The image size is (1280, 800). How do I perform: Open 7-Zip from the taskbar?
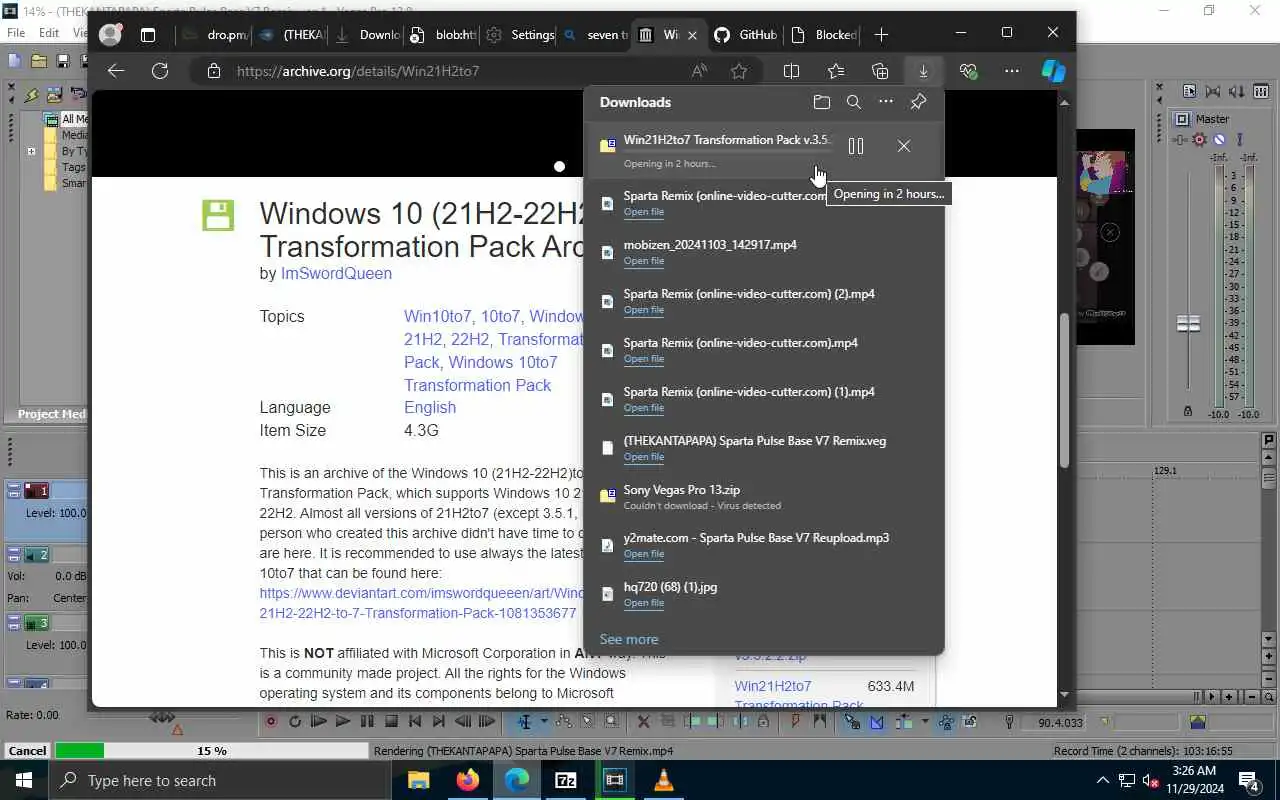(566, 781)
